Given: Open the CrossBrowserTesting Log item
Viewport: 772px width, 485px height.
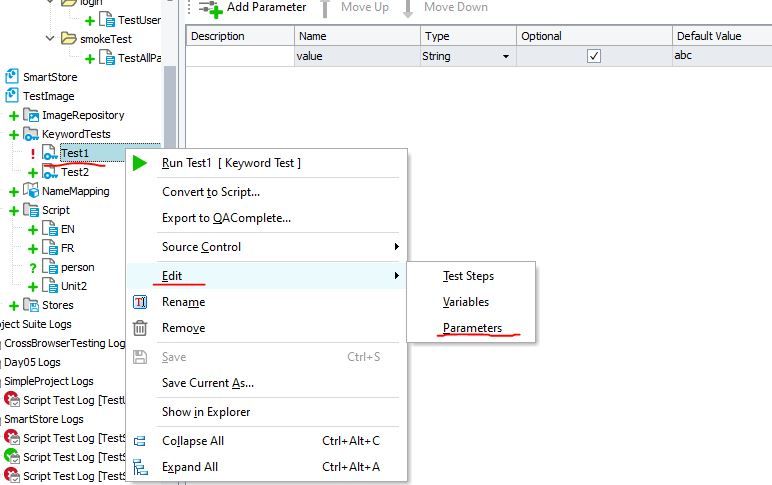Looking at the screenshot, I should pyautogui.click(x=64, y=343).
